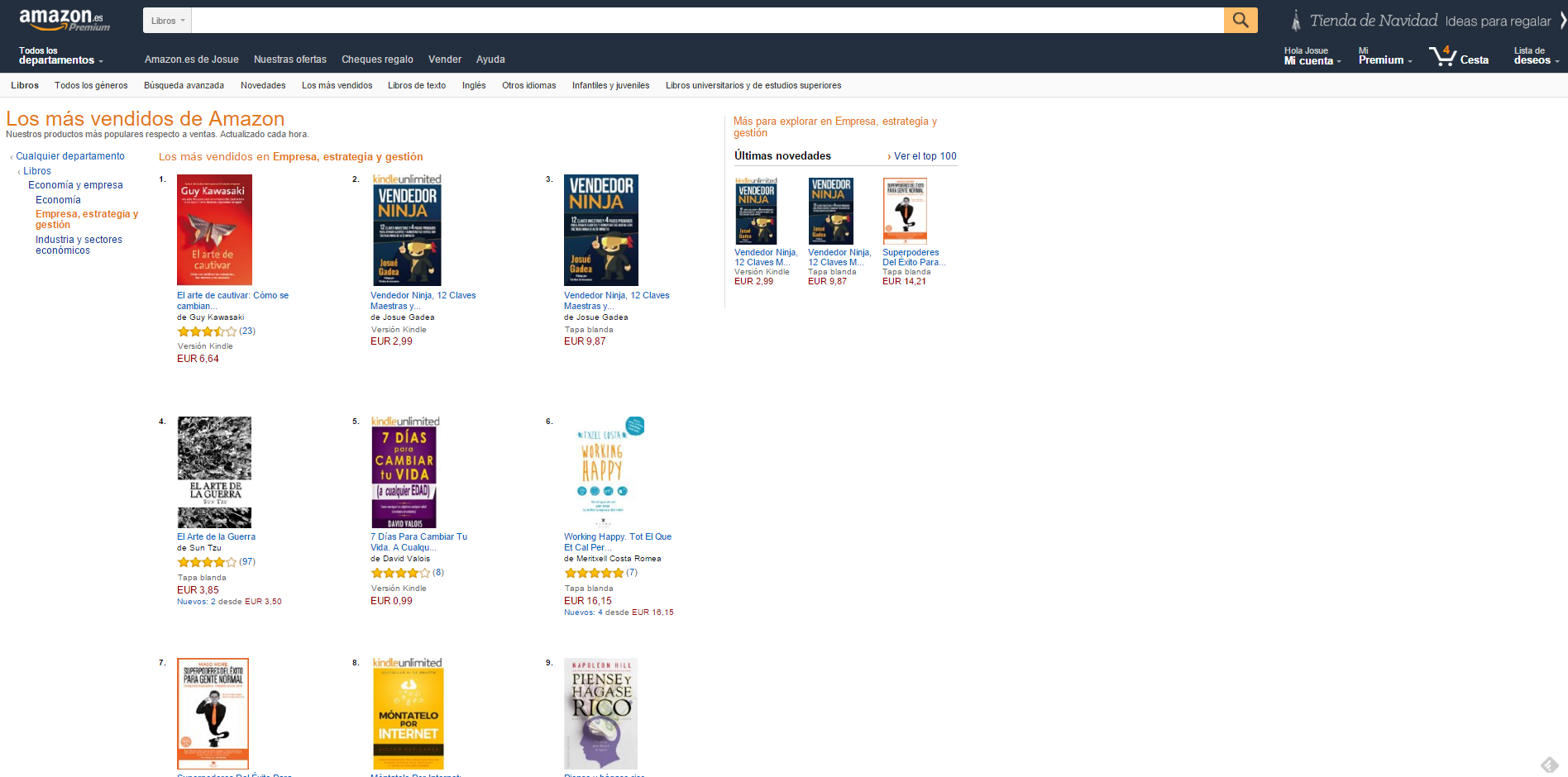The width and height of the screenshot is (1568, 777).
Task: Open the Libros search category dropdown
Action: click(167, 21)
